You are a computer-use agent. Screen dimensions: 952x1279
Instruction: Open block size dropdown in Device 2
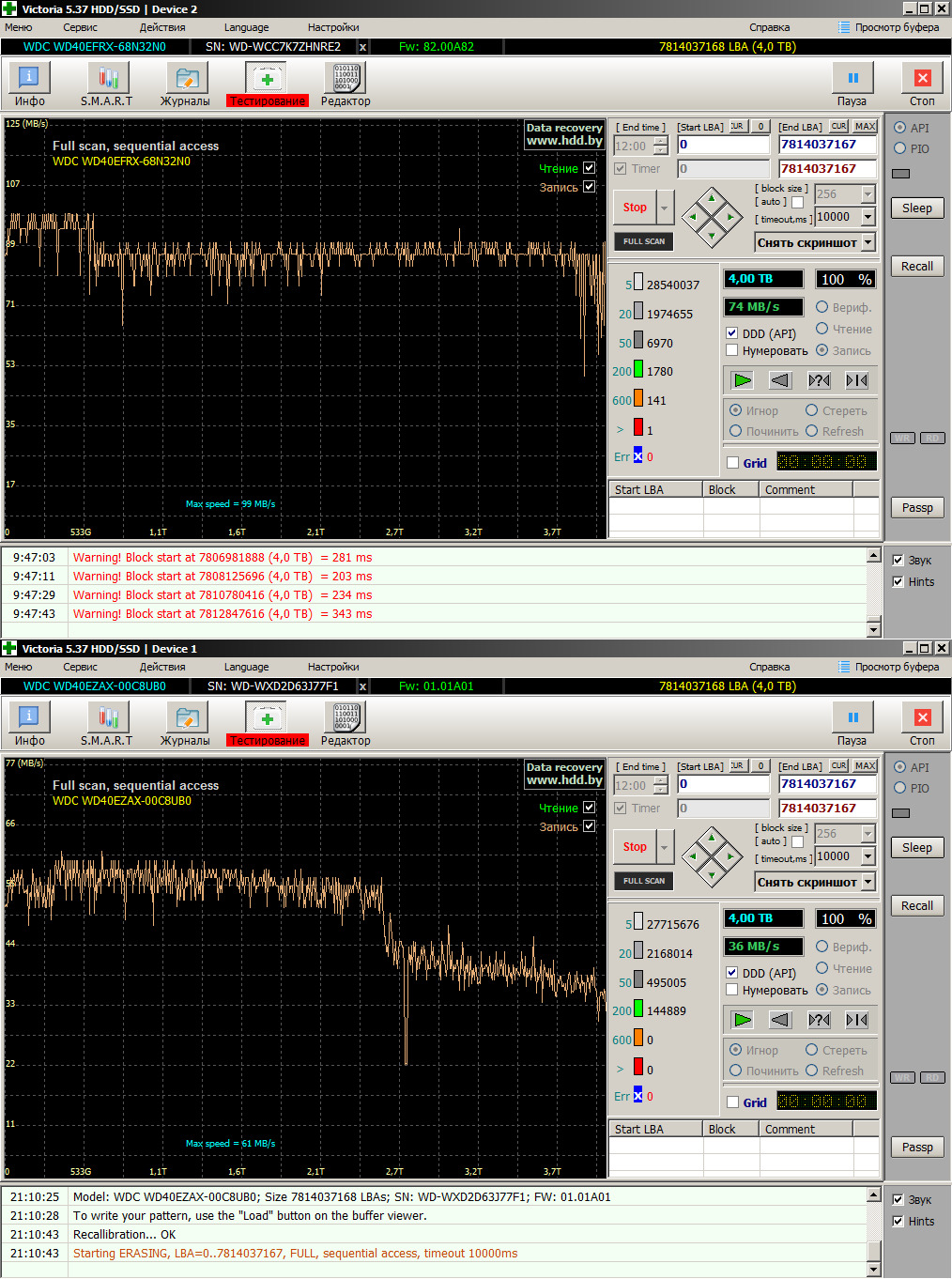click(x=868, y=194)
